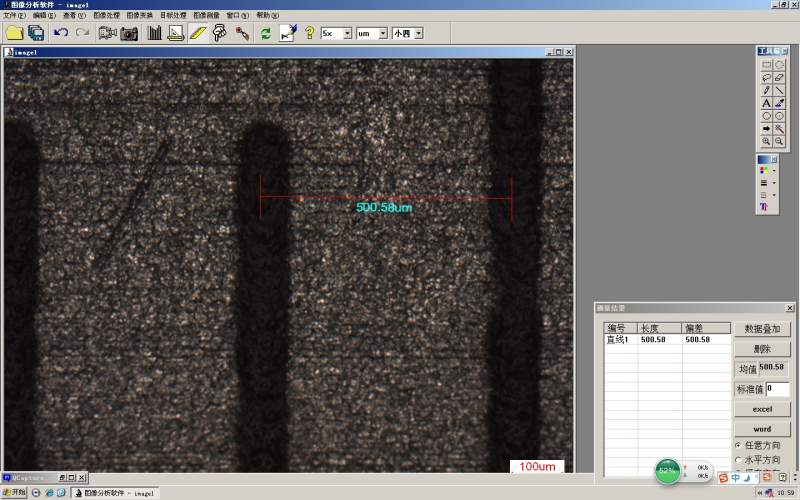The width and height of the screenshot is (800, 500).
Task: Click the undo arrow icon
Action: pos(61,33)
